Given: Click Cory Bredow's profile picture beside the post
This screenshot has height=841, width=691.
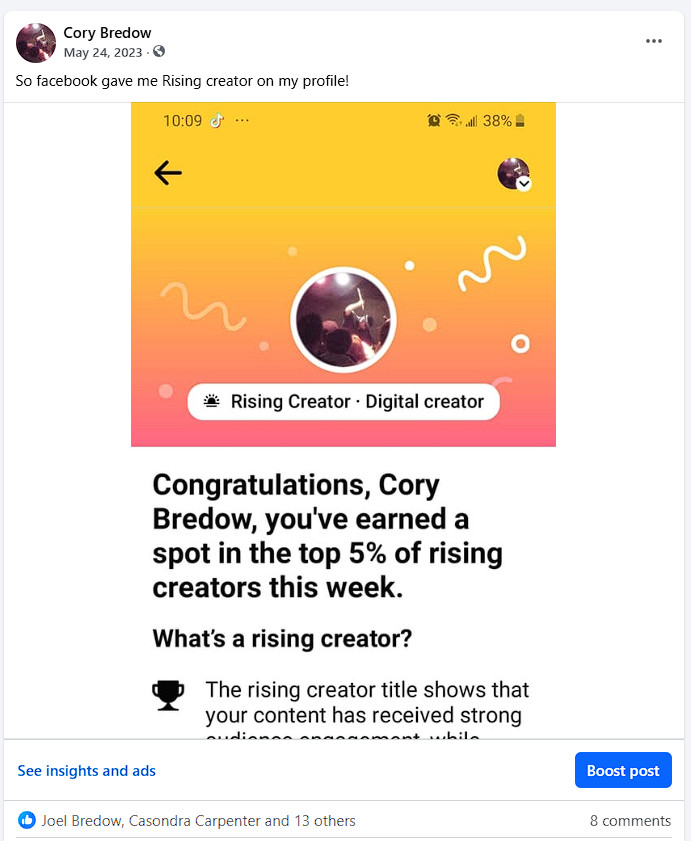Looking at the screenshot, I should click(x=36, y=43).
